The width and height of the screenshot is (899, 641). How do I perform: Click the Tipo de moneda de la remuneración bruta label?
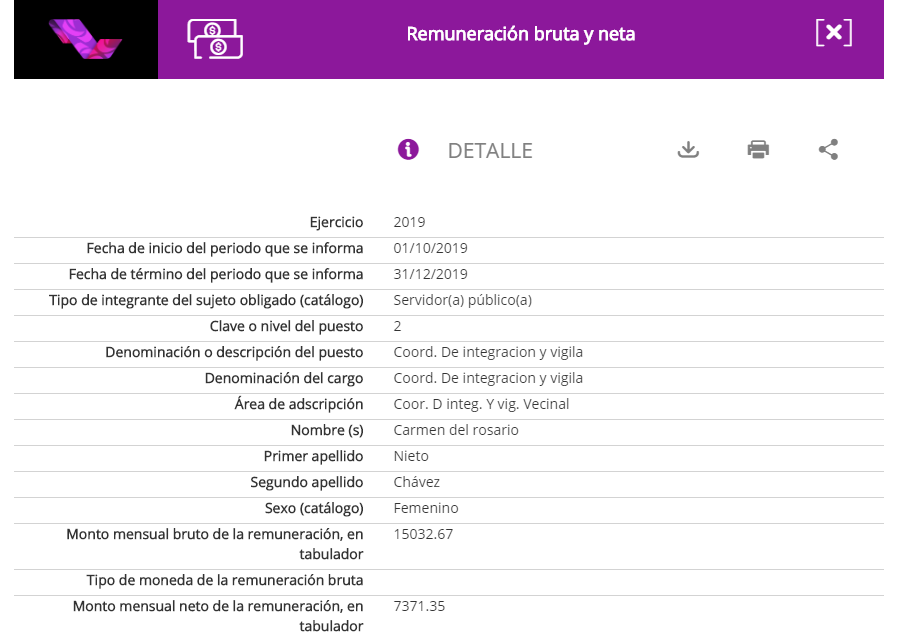[x=225, y=580]
